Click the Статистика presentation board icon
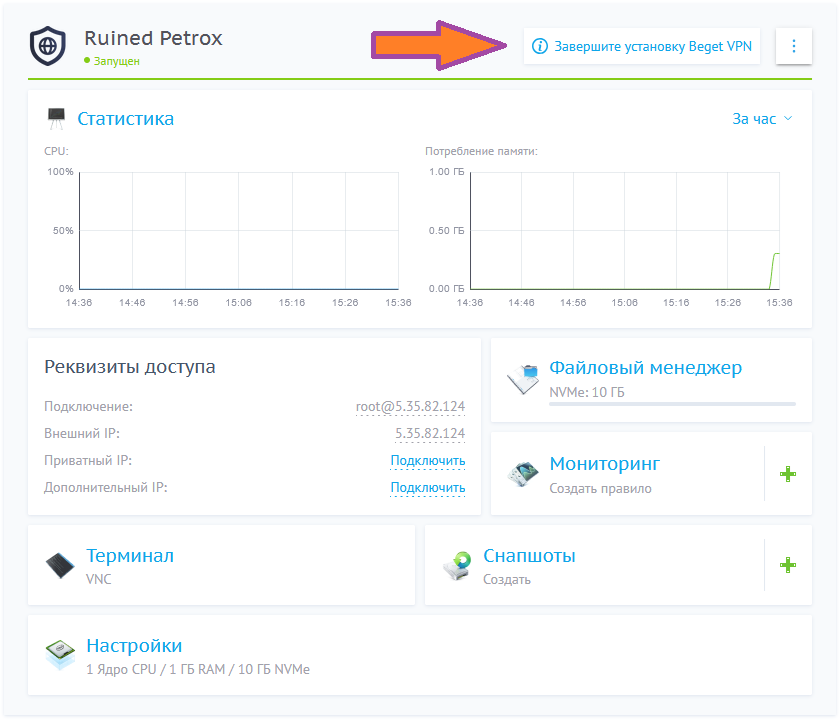This screenshot has width=840, height=722. click(56, 118)
